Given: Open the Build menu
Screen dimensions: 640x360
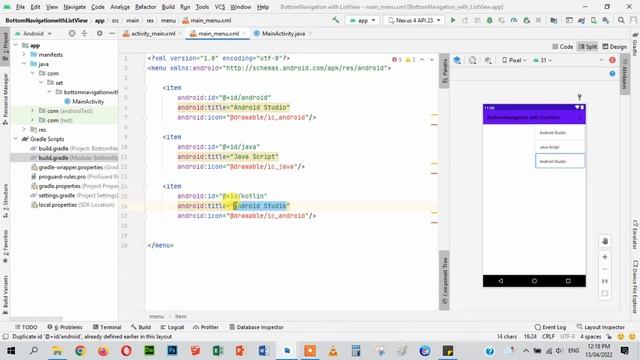Looking at the screenshot, I should point(168,7).
